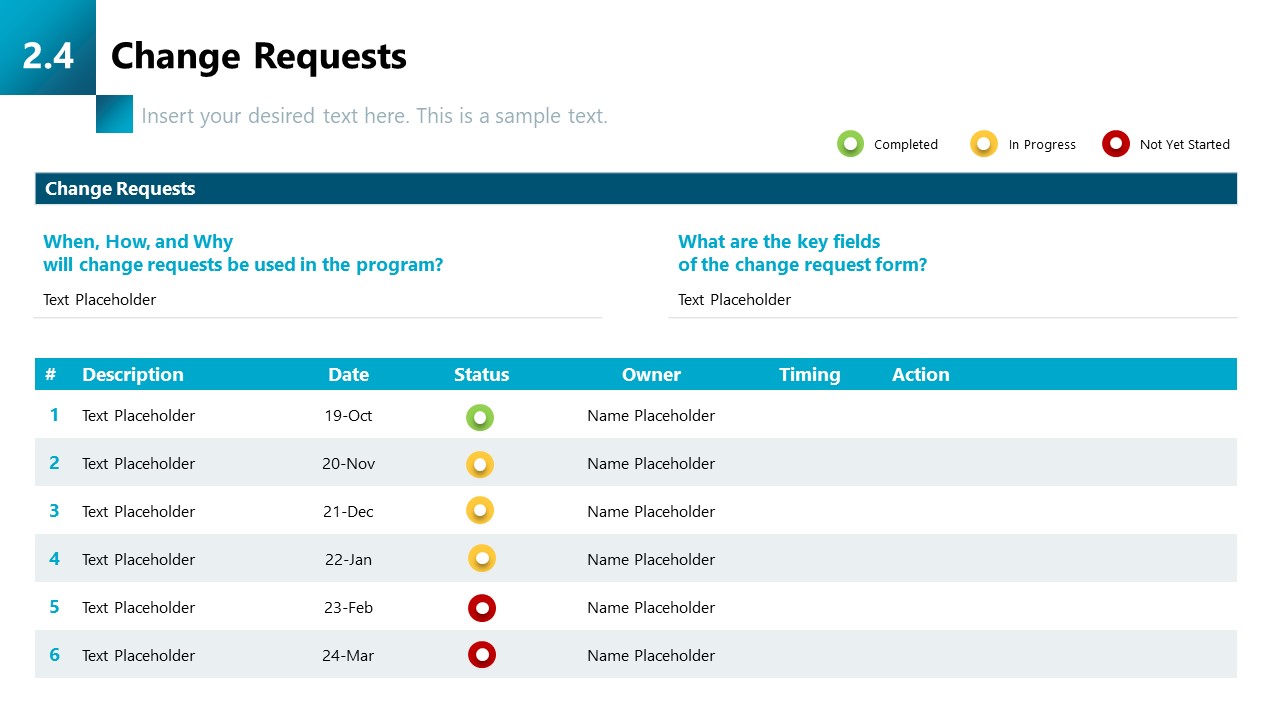
Task: Select the yellow status icon for 22-Jan
Action: 482,558
